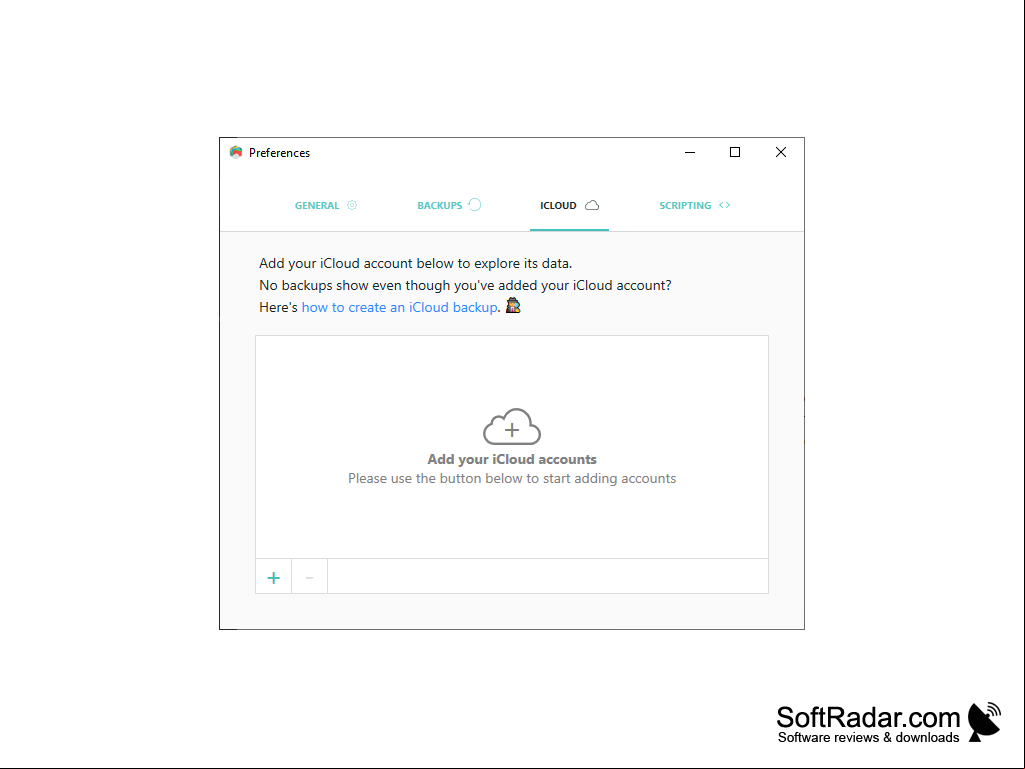Screen dimensions: 1025x769
Task: Close the Preferences window
Action: (781, 152)
